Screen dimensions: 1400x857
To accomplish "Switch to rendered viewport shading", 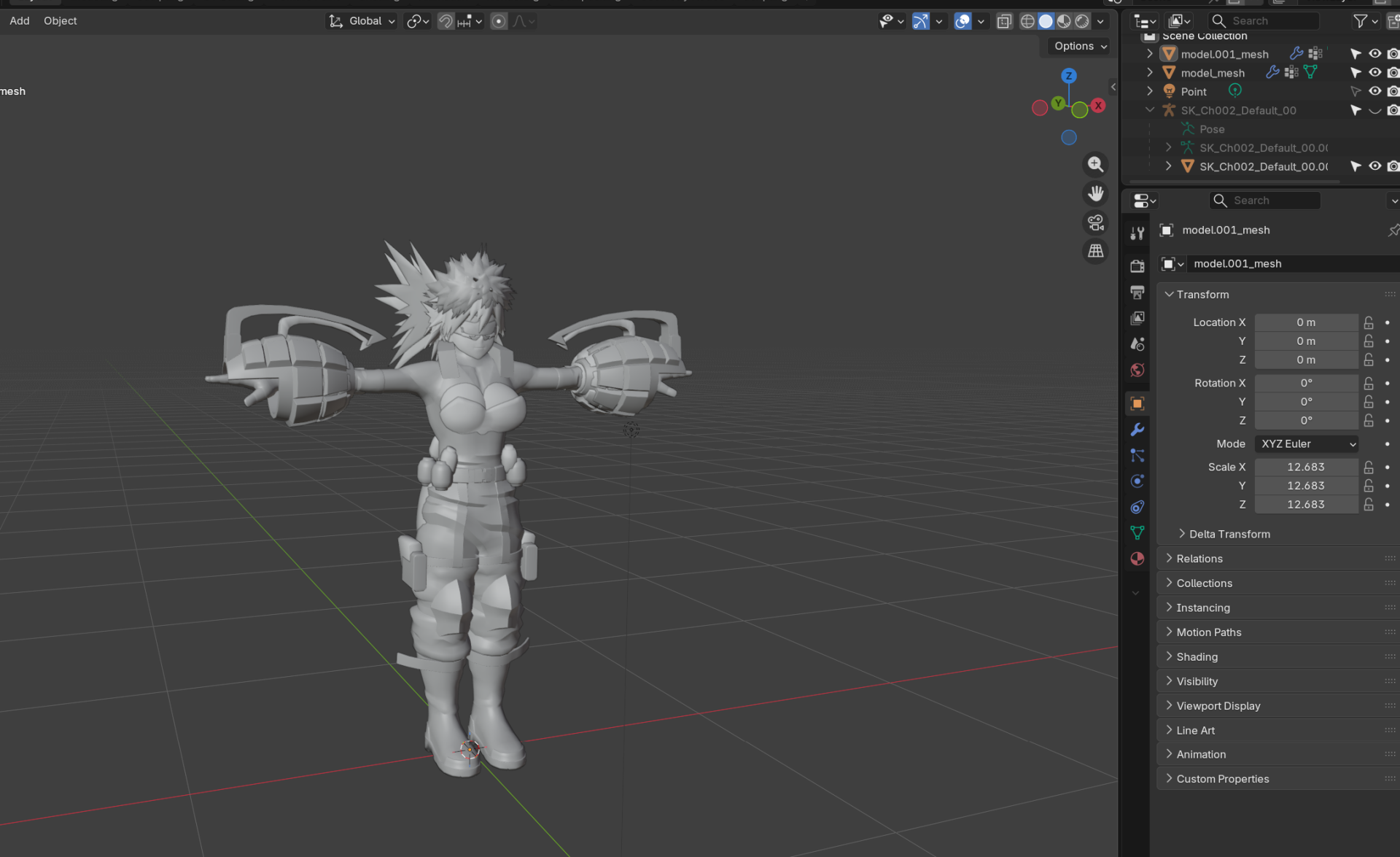I will 1082,21.
